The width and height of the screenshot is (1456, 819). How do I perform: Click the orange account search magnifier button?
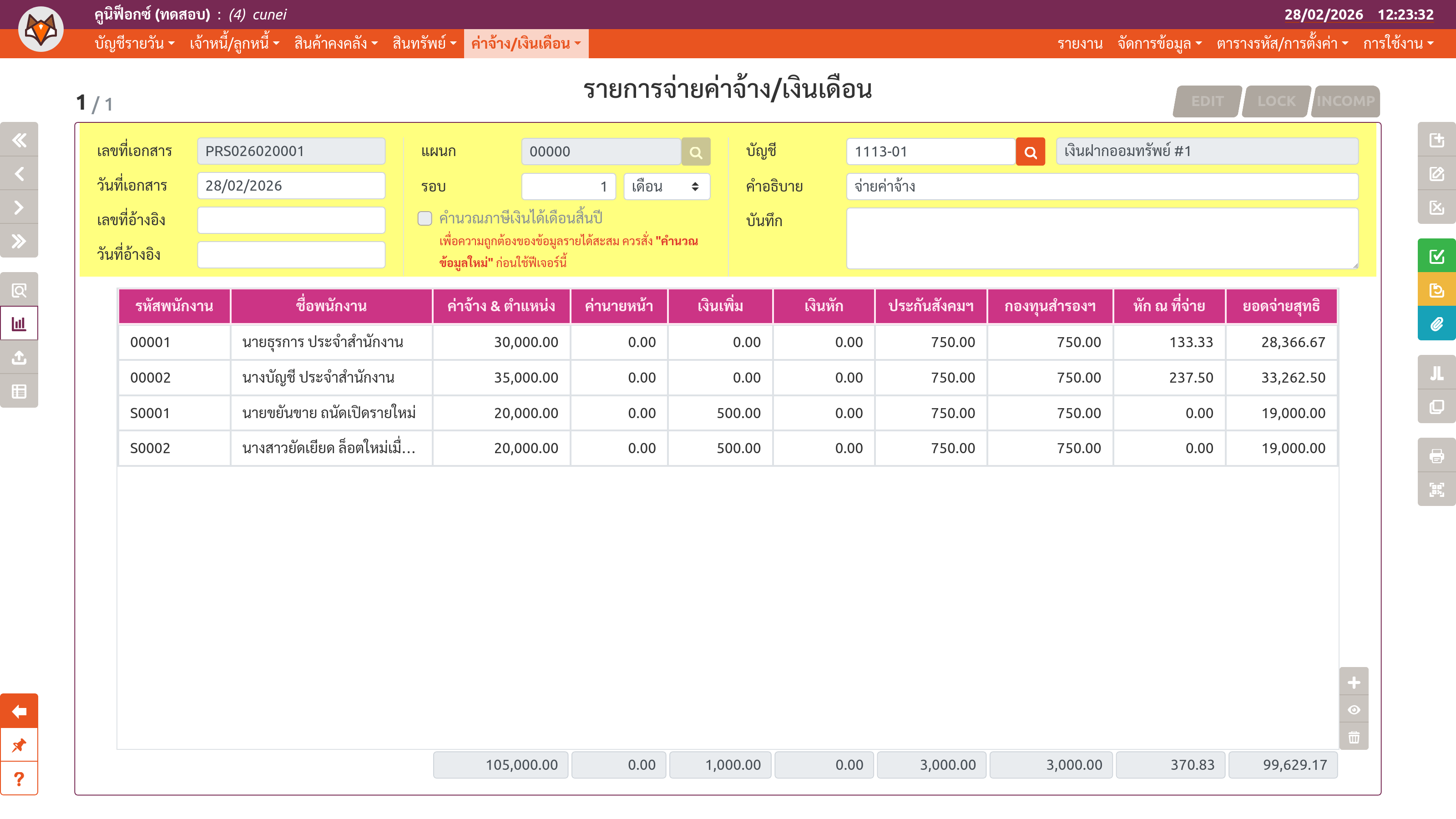coord(1030,152)
